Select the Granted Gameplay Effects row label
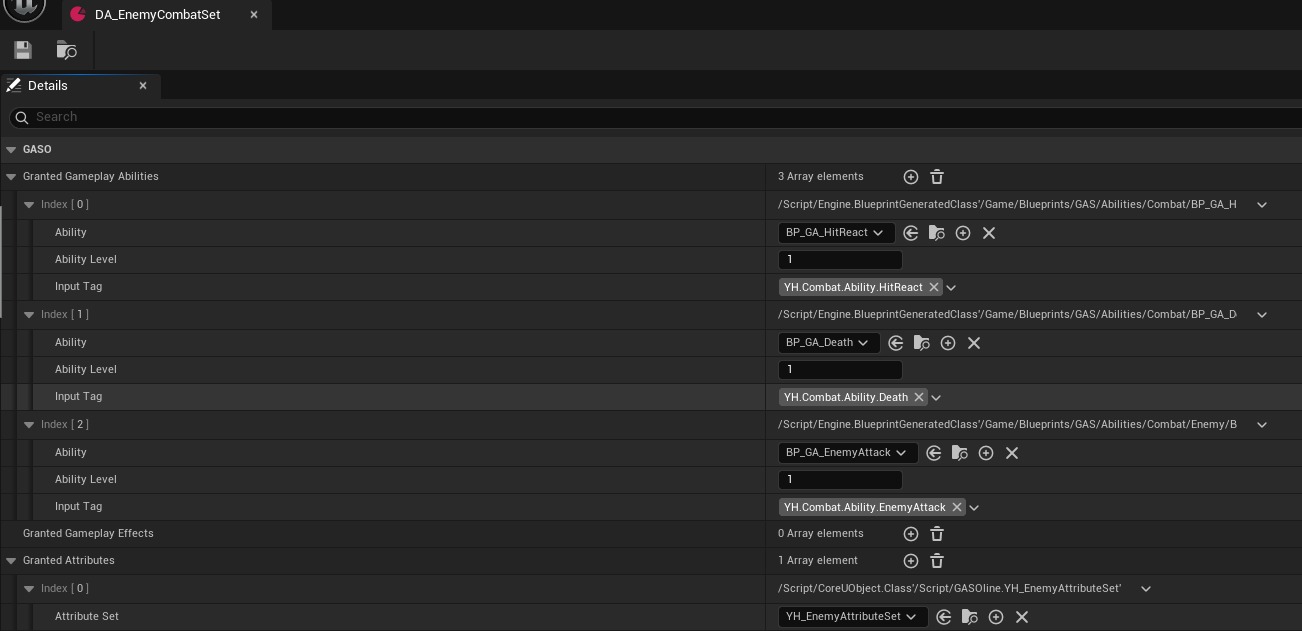The width and height of the screenshot is (1302, 631). pyautogui.click(x=88, y=533)
